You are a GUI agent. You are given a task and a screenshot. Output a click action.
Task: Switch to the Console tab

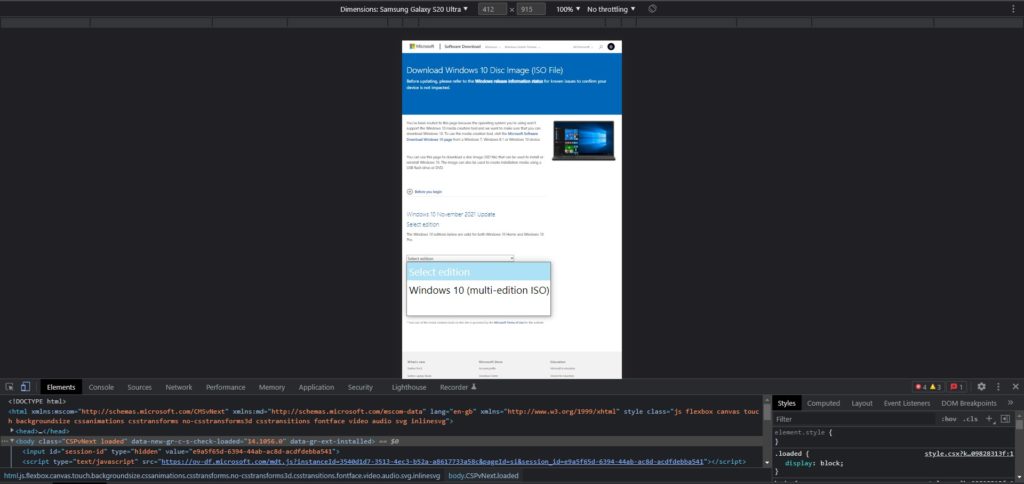pos(101,387)
